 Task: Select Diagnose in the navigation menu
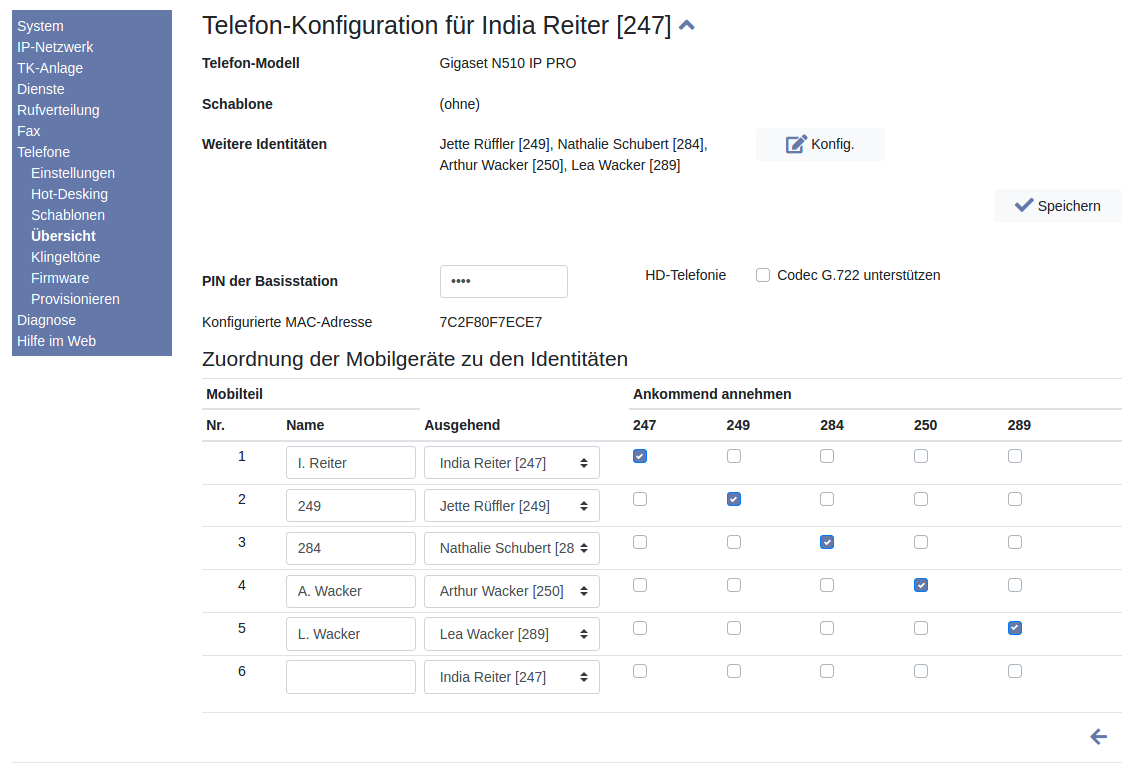coord(46,320)
